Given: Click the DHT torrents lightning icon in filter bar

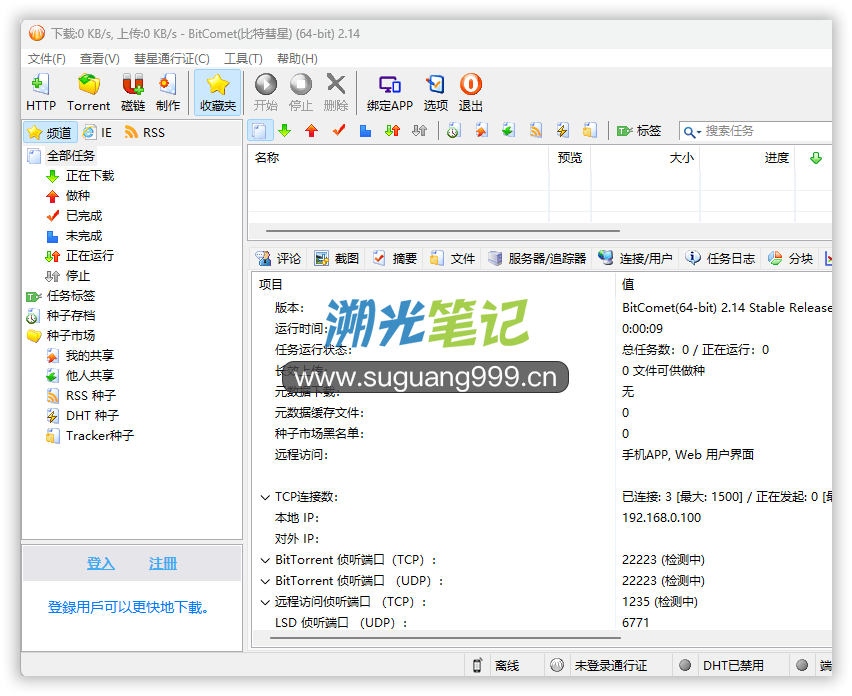Looking at the screenshot, I should (x=562, y=130).
